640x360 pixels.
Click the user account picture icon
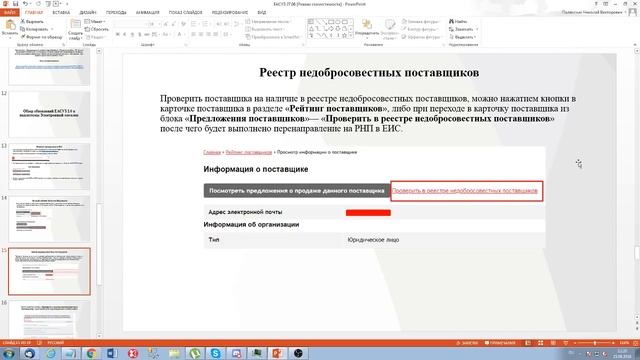[633, 12]
